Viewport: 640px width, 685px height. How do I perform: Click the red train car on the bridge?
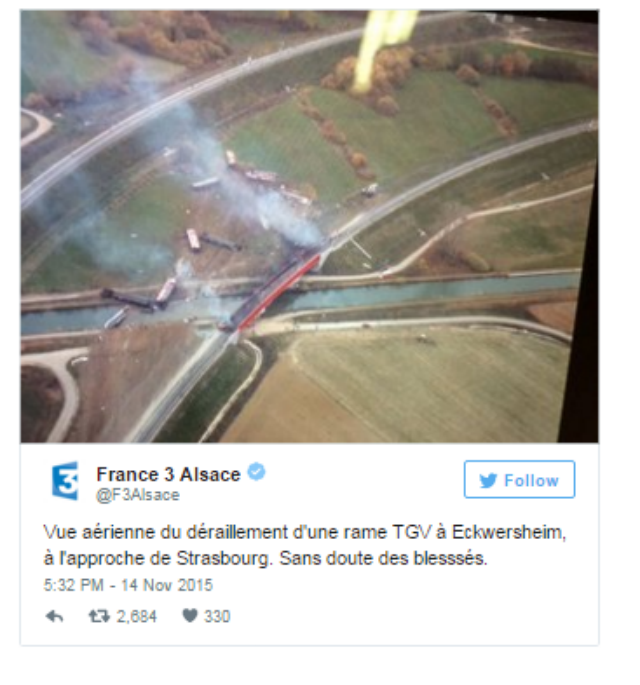tap(280, 293)
